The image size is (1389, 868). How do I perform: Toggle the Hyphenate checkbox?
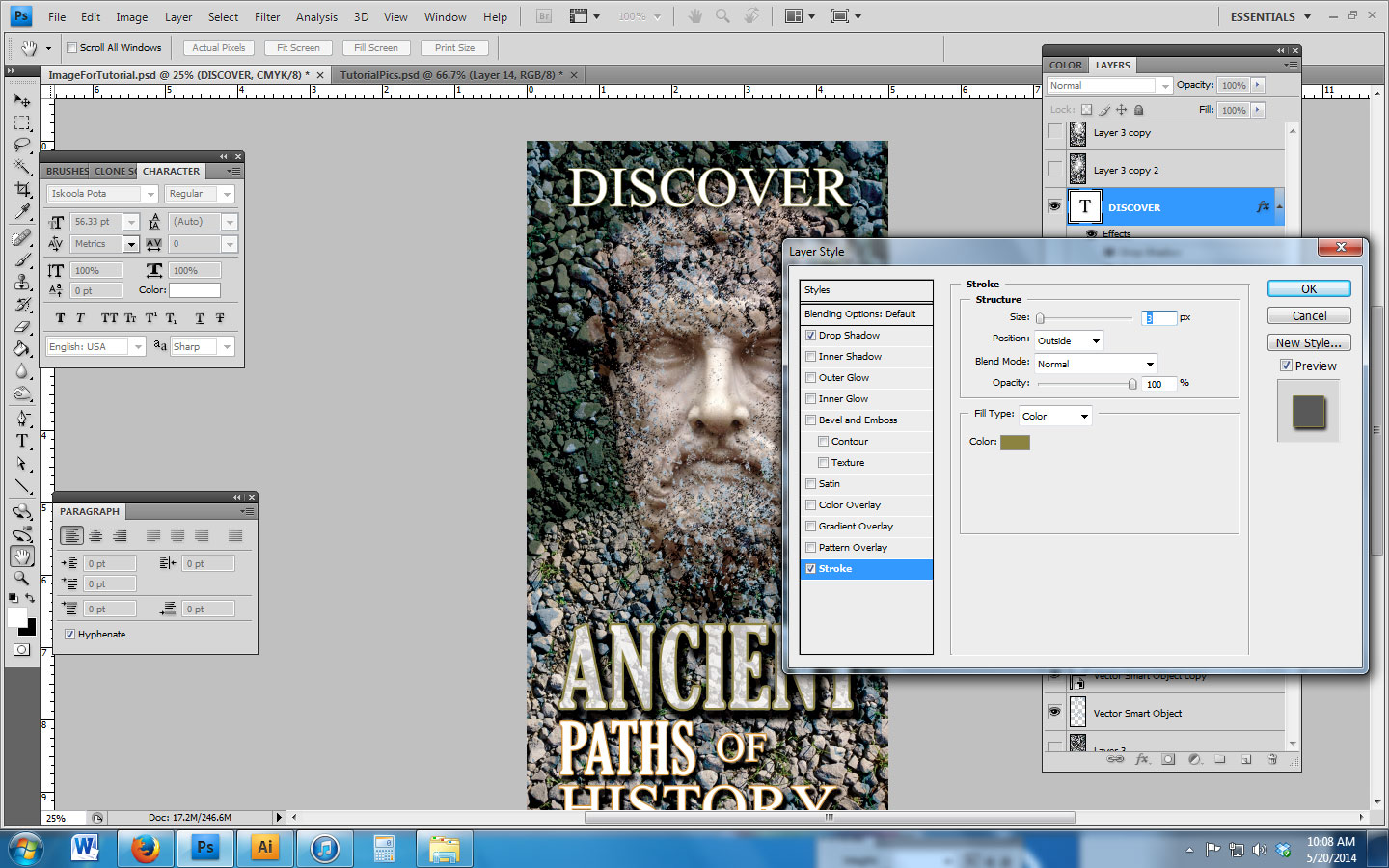point(69,635)
